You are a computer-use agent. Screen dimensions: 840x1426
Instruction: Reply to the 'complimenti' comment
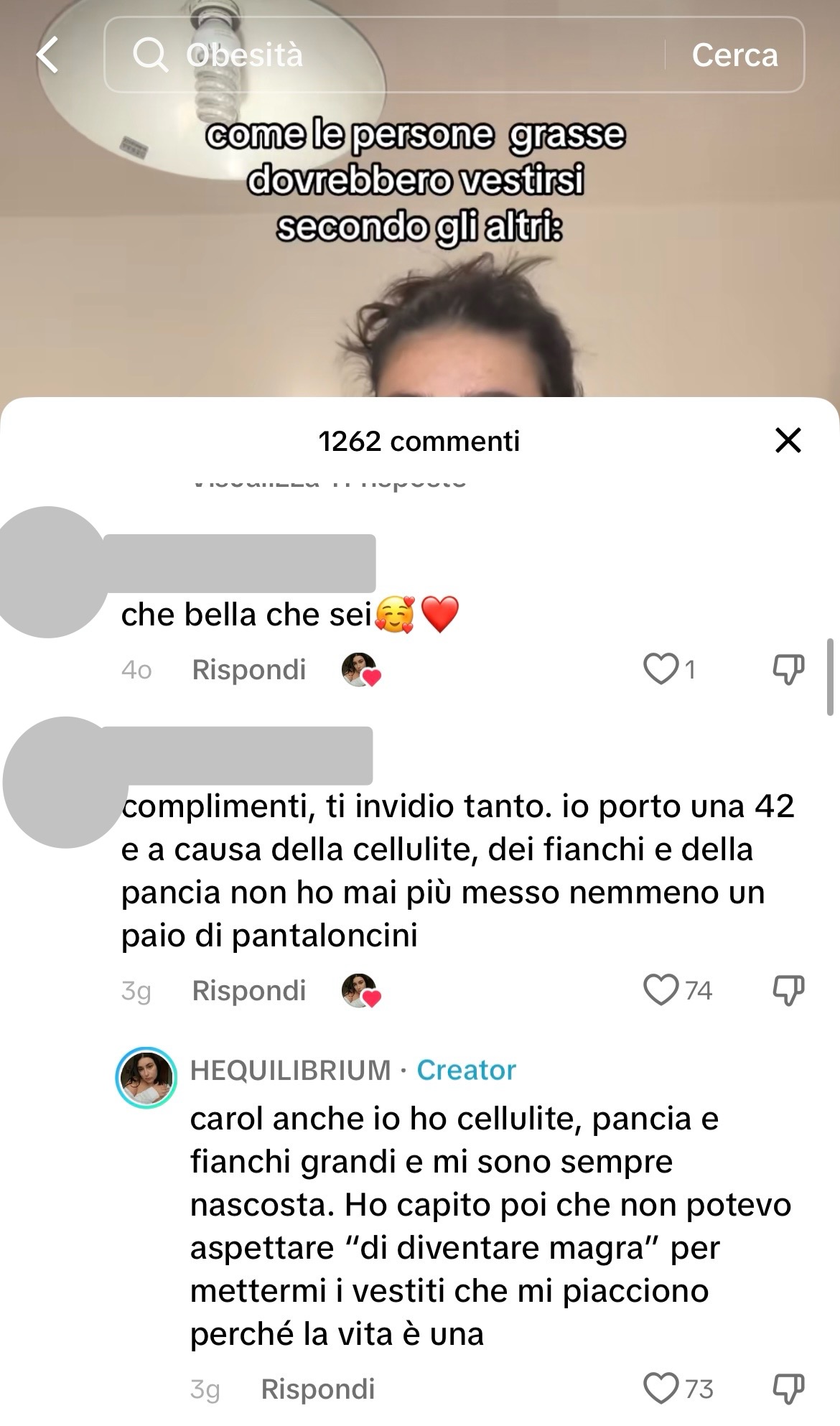point(249,990)
